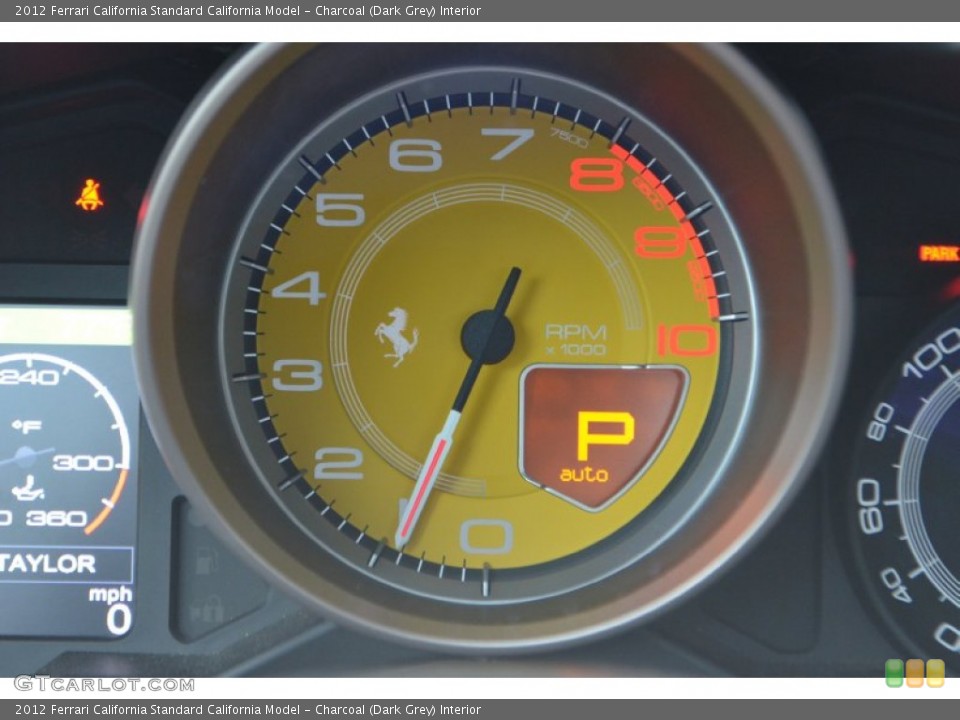Image resolution: width=960 pixels, height=720 pixels.
Task: Click the 360 value on temperature gauge
Action: click(x=56, y=519)
